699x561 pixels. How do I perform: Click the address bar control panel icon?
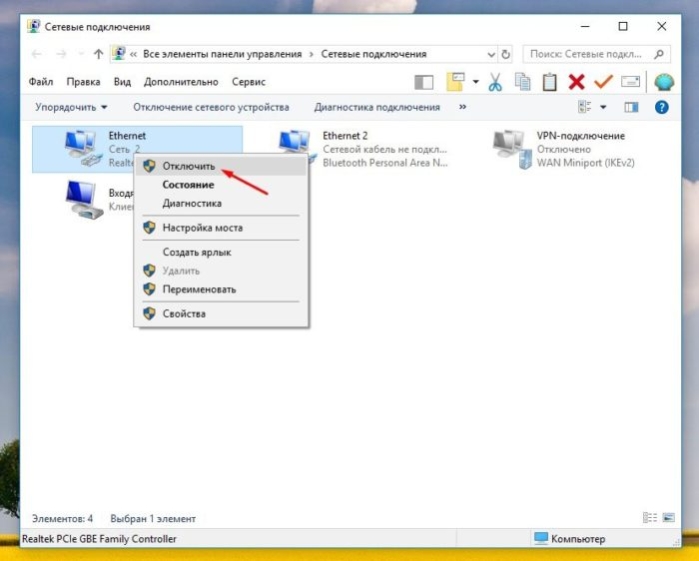point(119,54)
